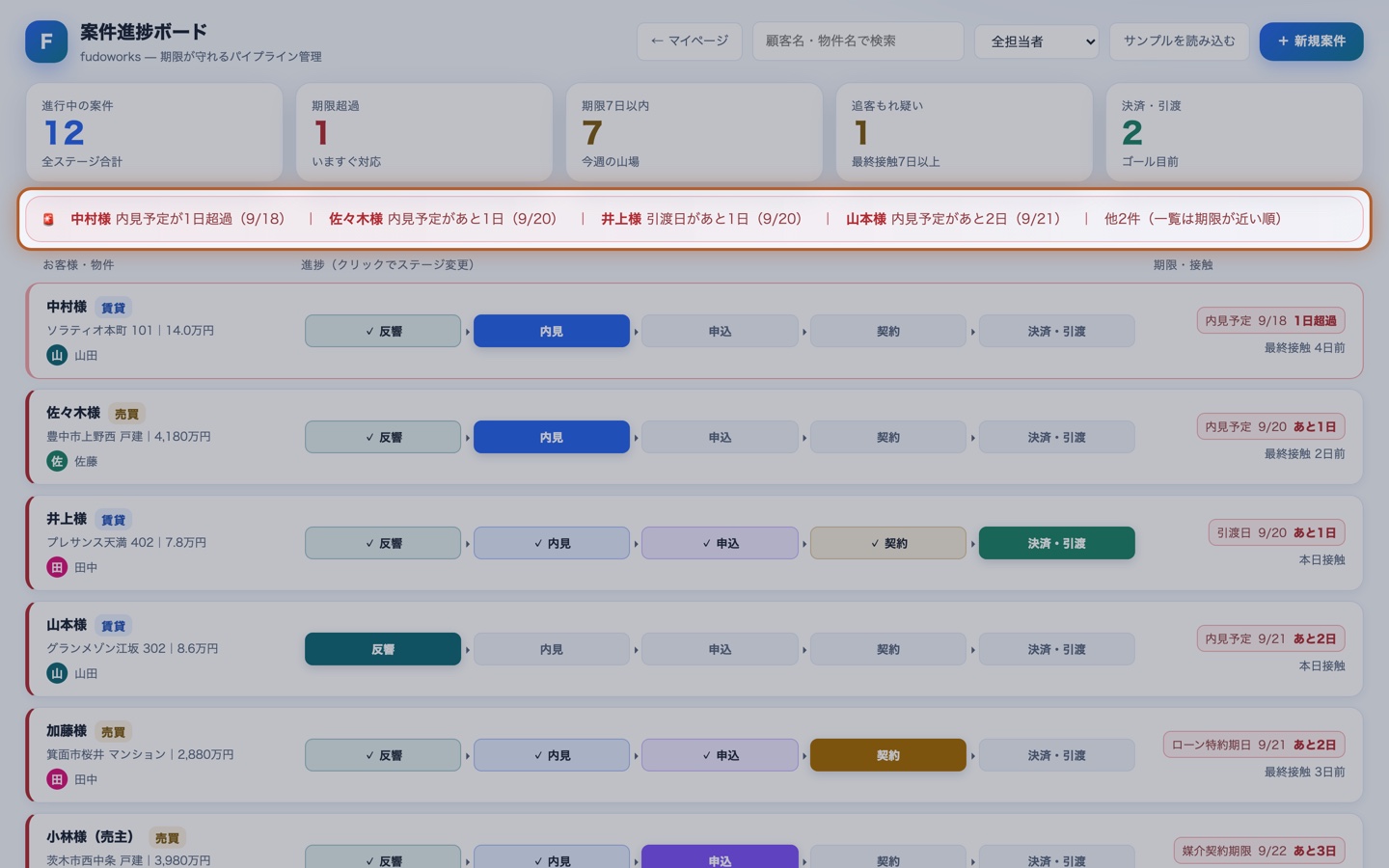
Task: Click 他2件 text in the alert banner
Action: (x=1193, y=219)
